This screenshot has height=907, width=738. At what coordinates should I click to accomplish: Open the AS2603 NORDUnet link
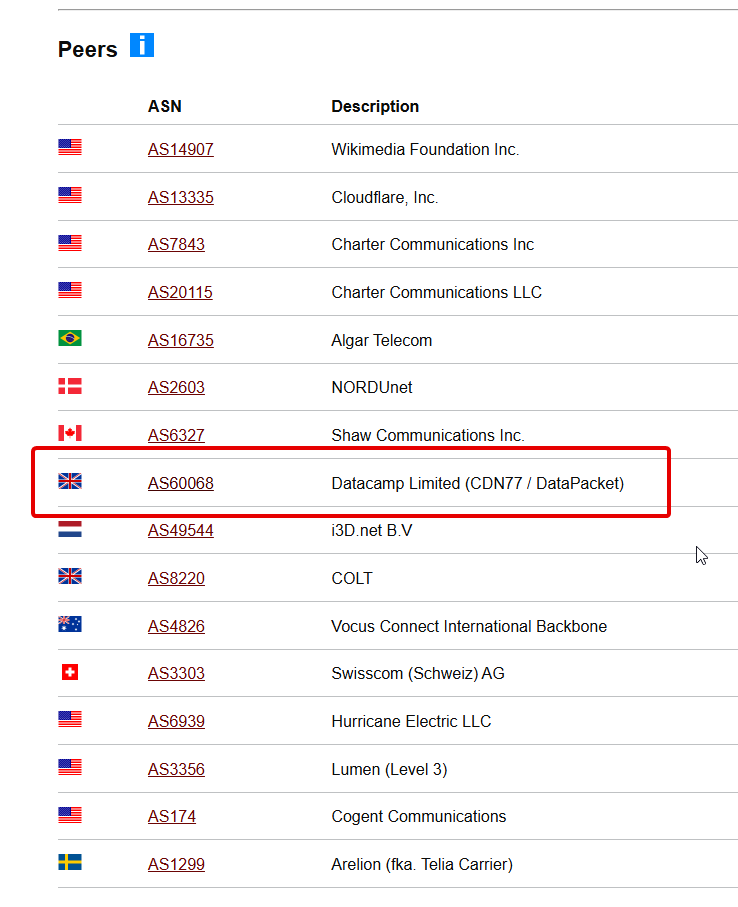176,387
